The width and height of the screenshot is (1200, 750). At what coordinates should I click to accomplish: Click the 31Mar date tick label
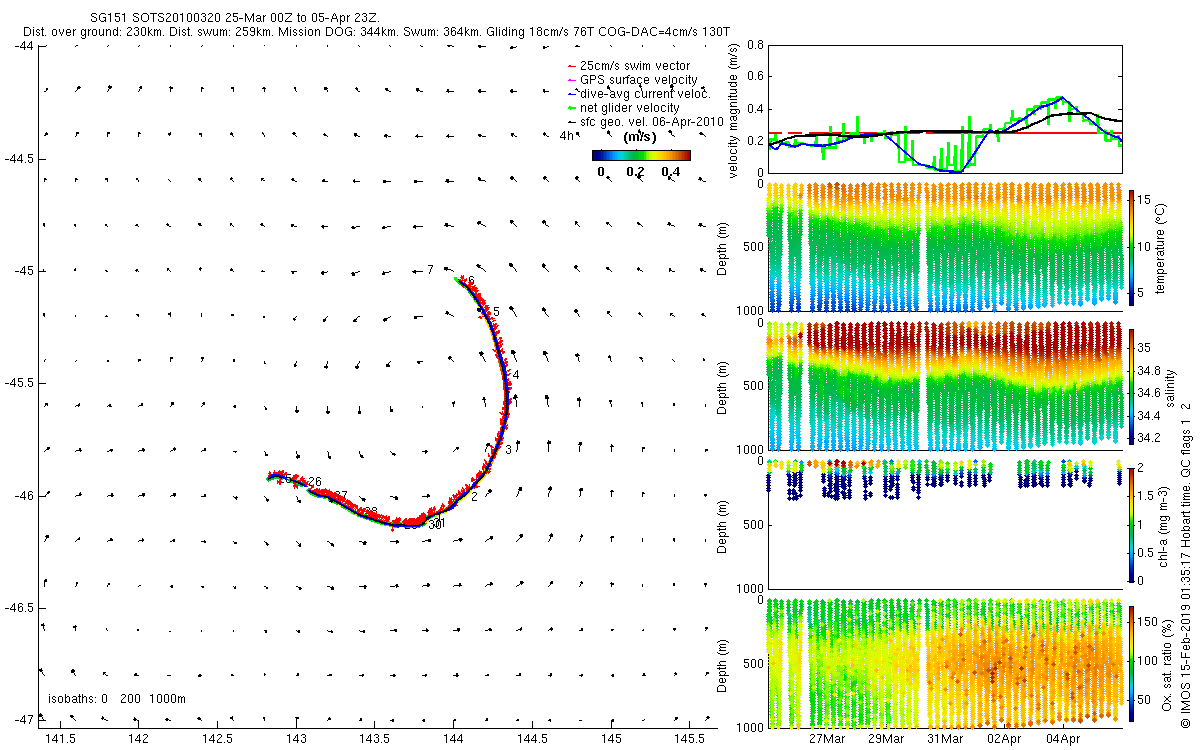coord(945,738)
